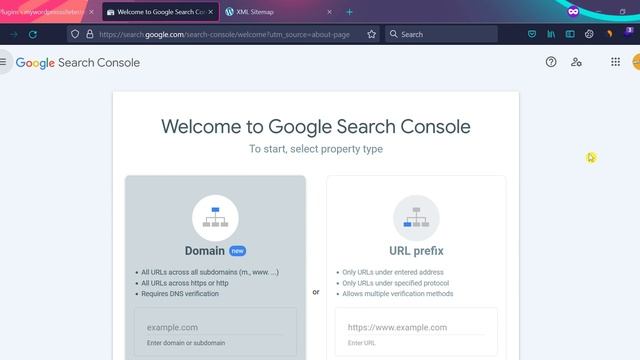Image resolution: width=640 pixels, height=360 pixels.
Task: Select the URL prefix property icon
Action: pos(416,218)
